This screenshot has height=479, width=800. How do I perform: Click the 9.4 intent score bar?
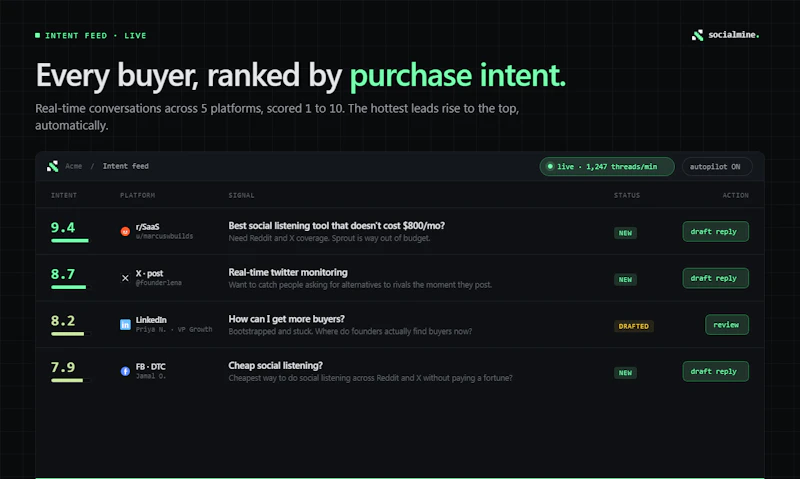[x=71, y=240]
